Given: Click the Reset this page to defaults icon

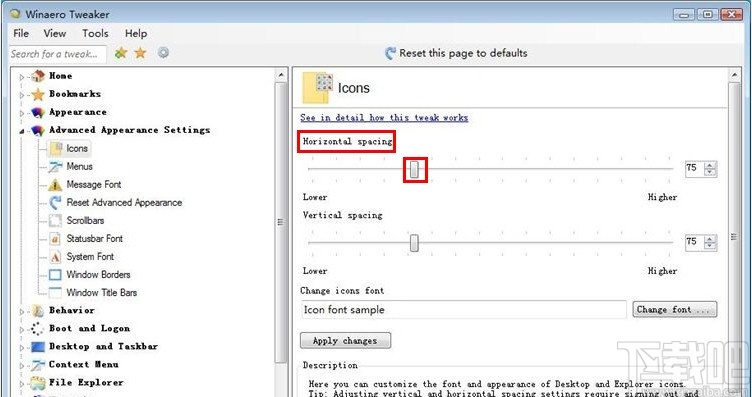Looking at the screenshot, I should [x=391, y=53].
